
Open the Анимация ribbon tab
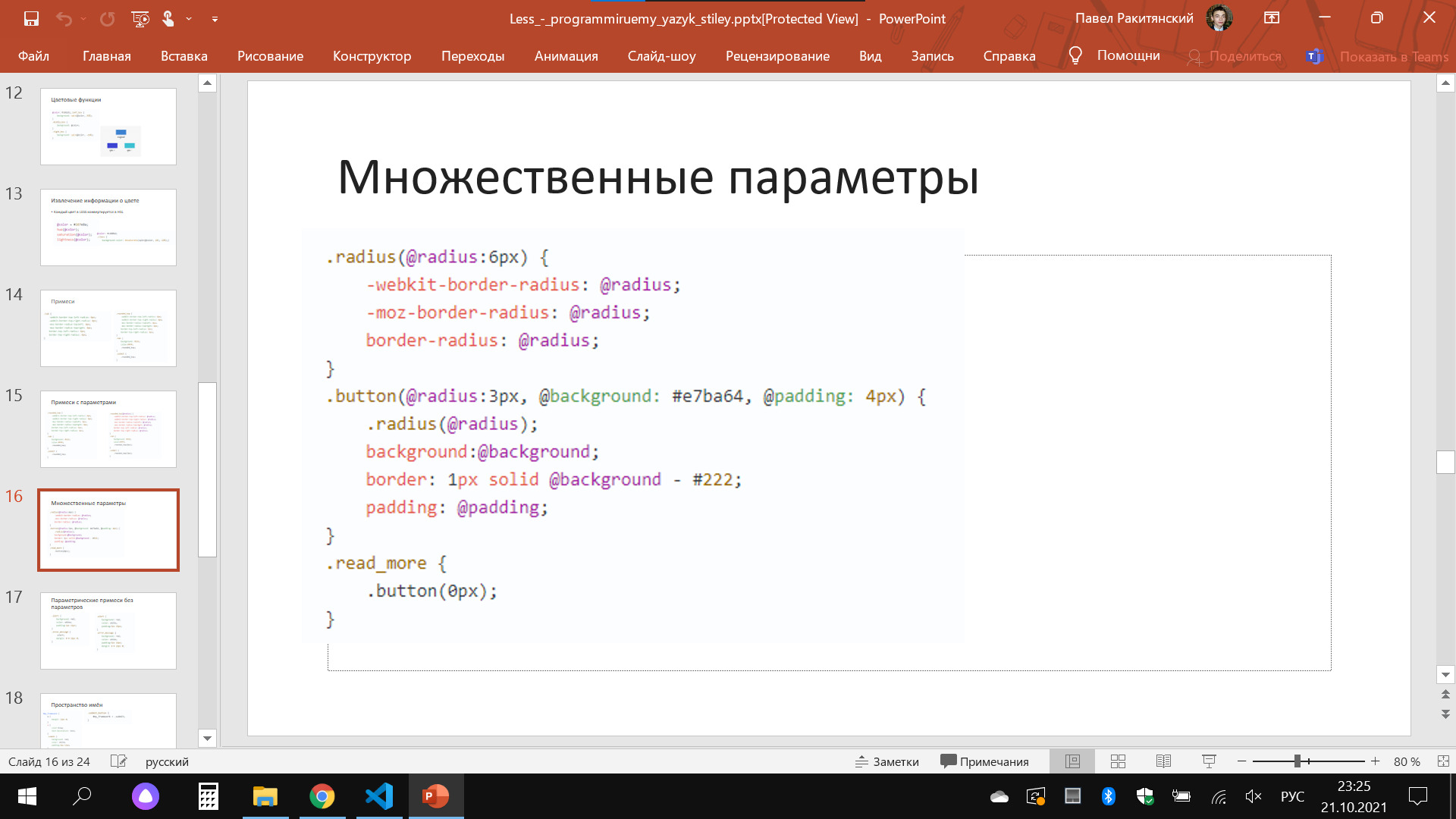click(x=566, y=56)
